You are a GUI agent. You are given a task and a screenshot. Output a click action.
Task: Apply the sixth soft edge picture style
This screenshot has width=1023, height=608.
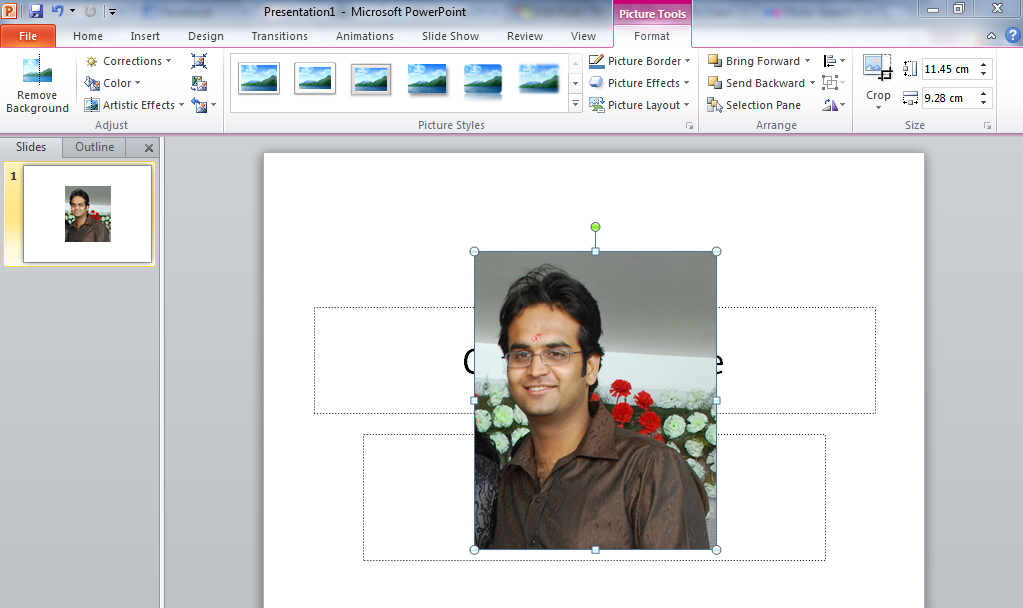539,78
